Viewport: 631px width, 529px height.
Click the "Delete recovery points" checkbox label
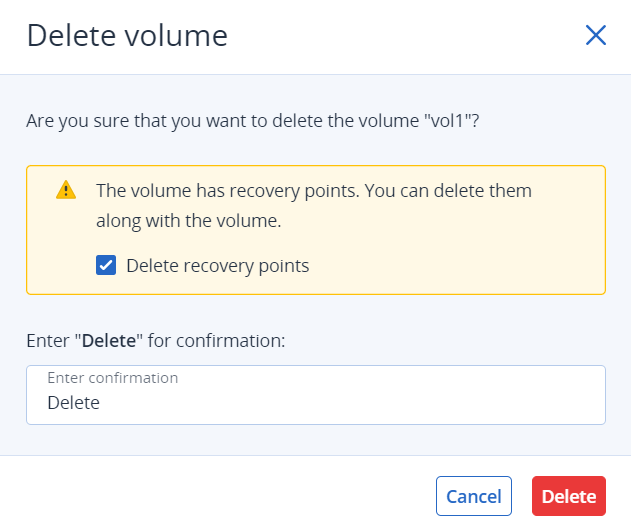pyautogui.click(x=218, y=266)
